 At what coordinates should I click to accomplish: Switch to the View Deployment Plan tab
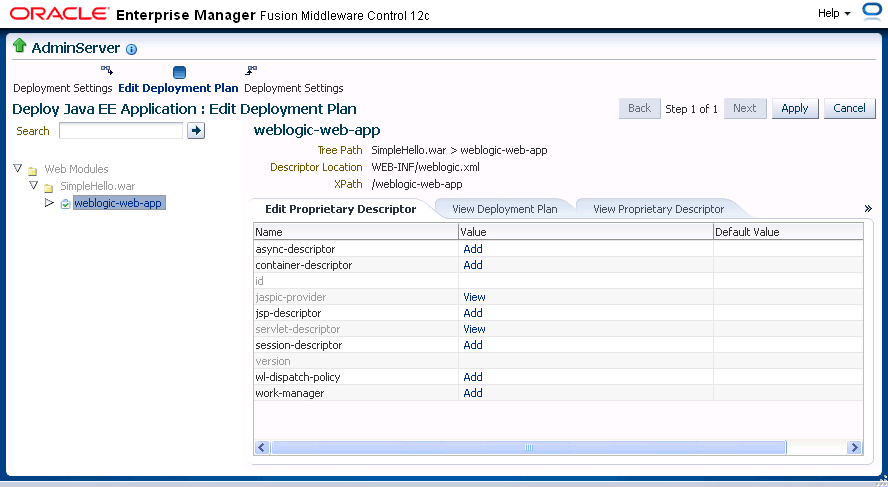(x=505, y=209)
